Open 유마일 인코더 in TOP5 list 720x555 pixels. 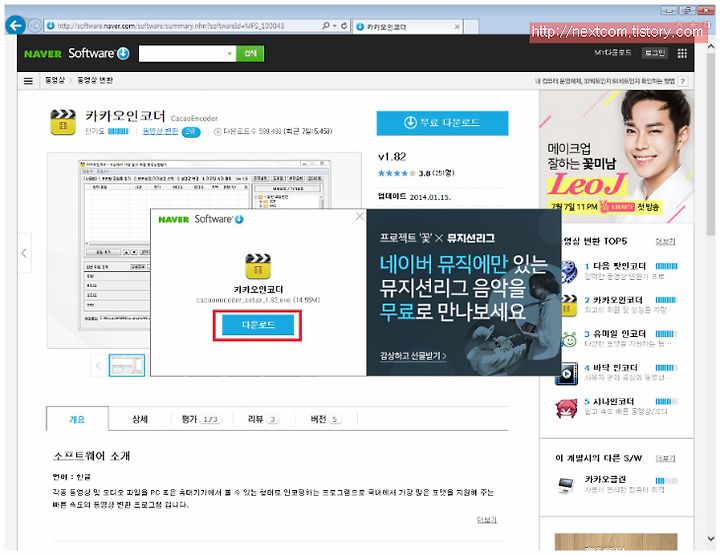[x=615, y=334]
